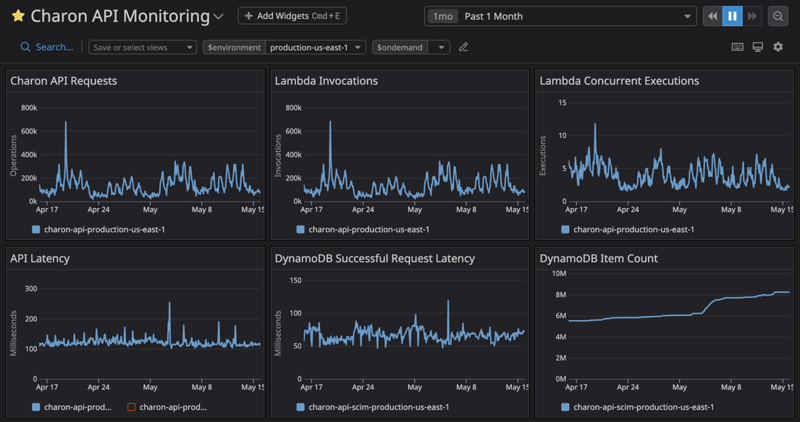The width and height of the screenshot is (800, 422).
Task: Click the rising DynamoDB Item Count line
Action: tap(709, 305)
